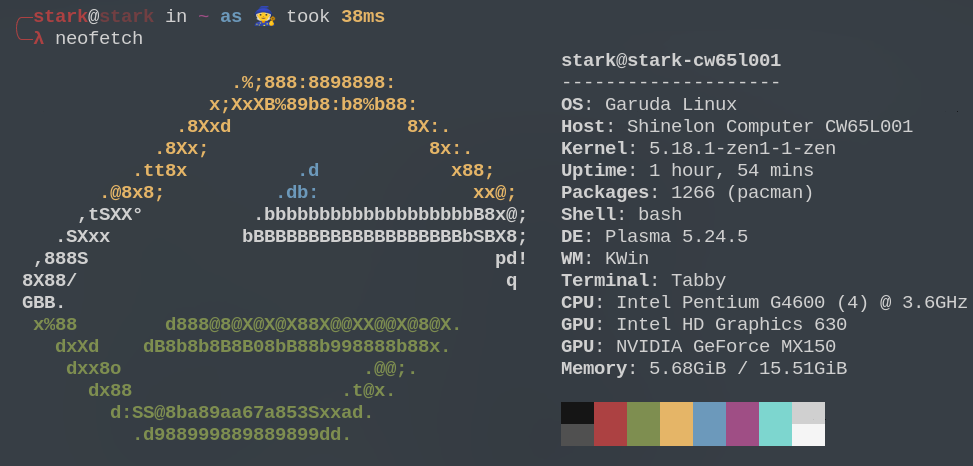
Task: Click the Packages count line
Action: pos(687,193)
